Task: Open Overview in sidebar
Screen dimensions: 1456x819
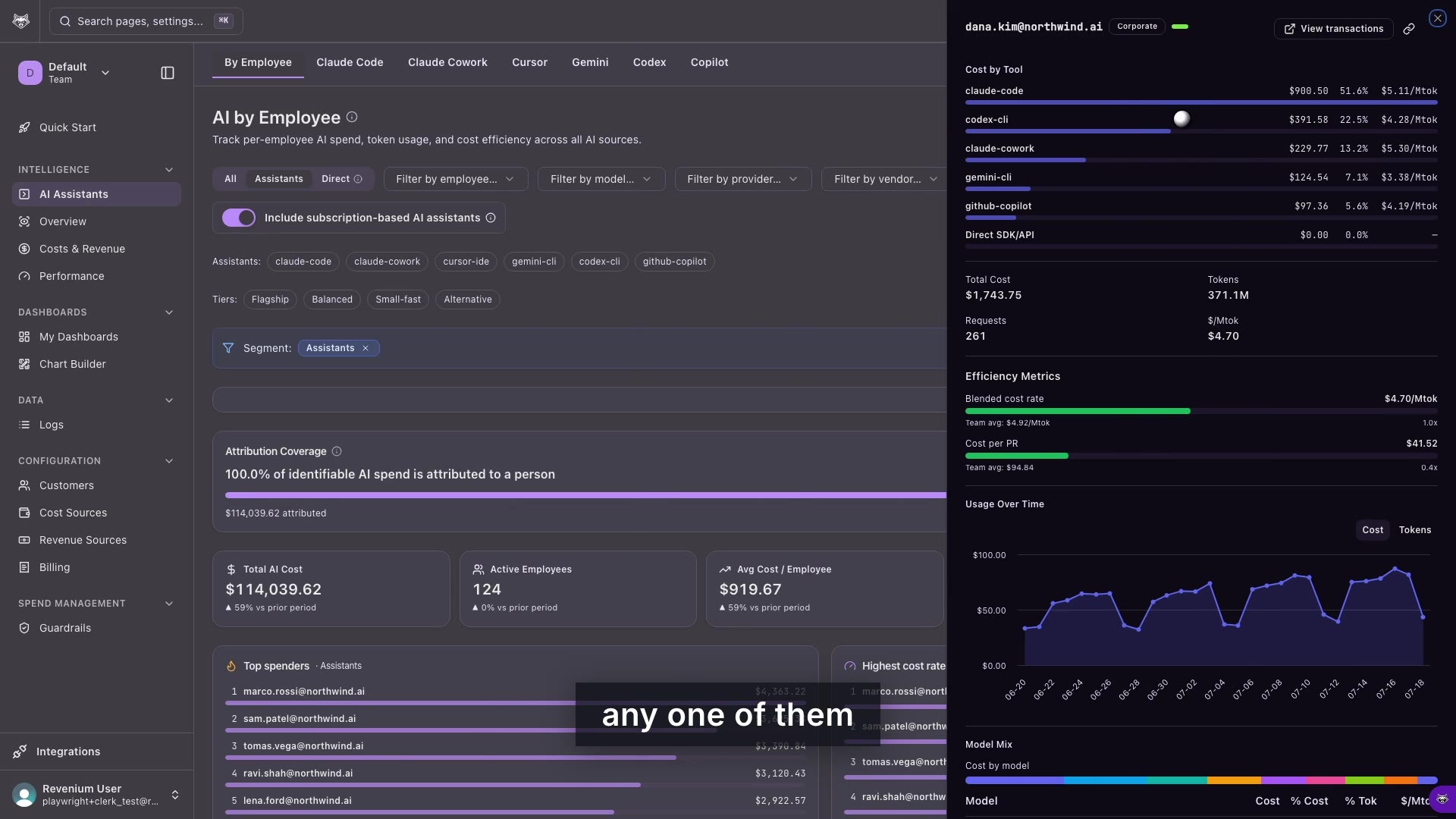Action: [x=96, y=221]
